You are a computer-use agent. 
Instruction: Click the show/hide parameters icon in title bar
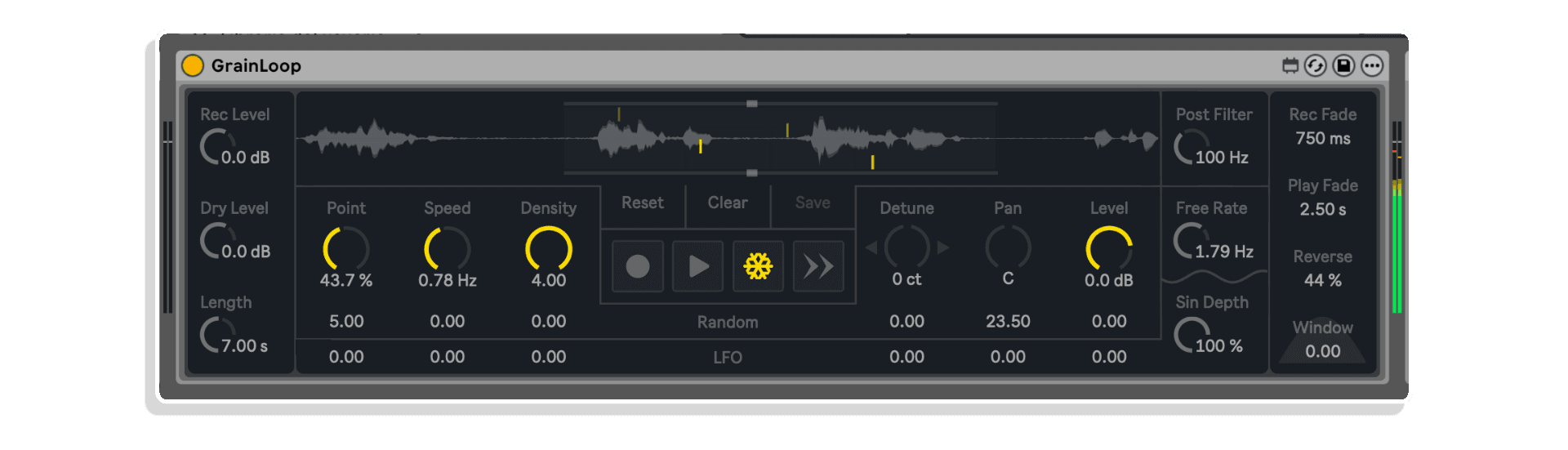point(1290,65)
